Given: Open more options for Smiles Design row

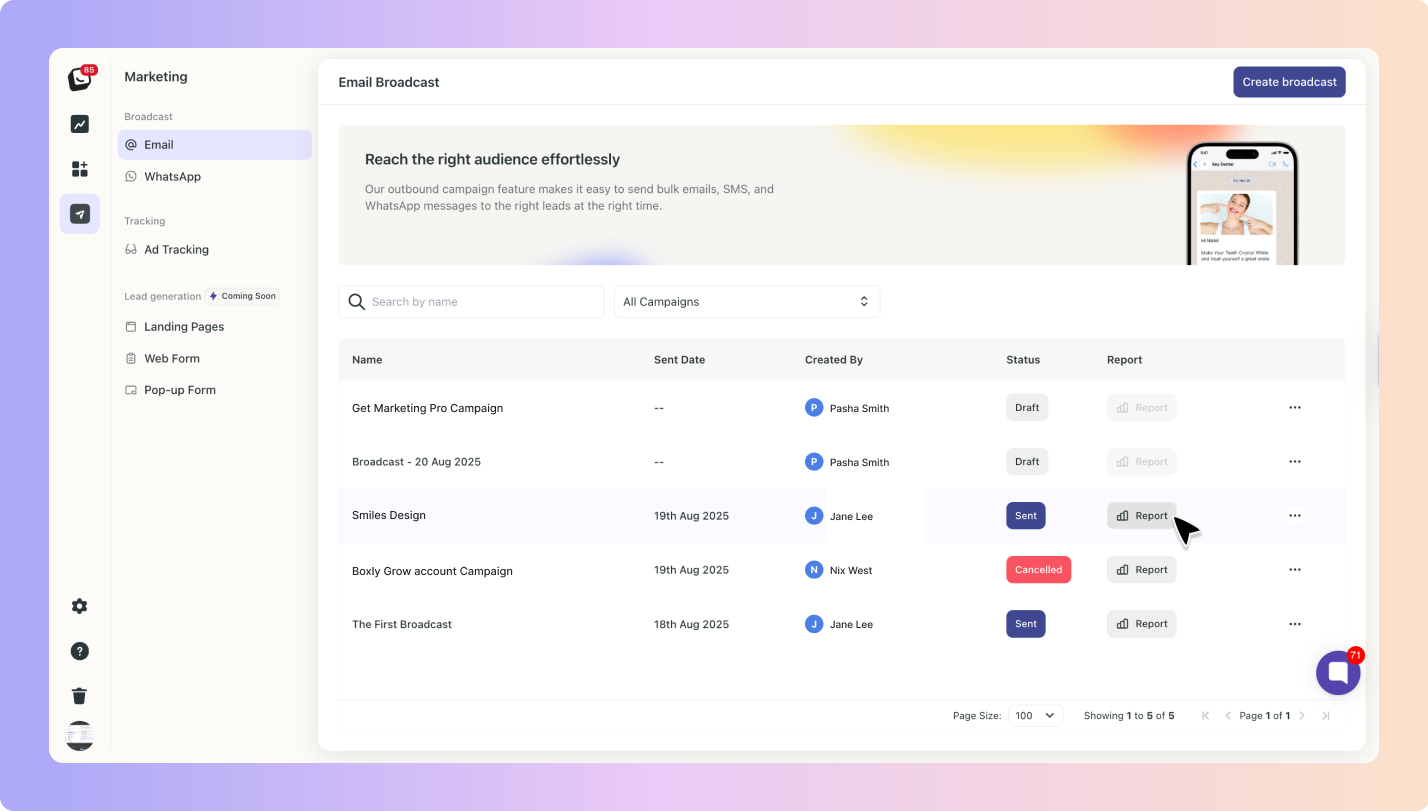Looking at the screenshot, I should [1295, 516].
